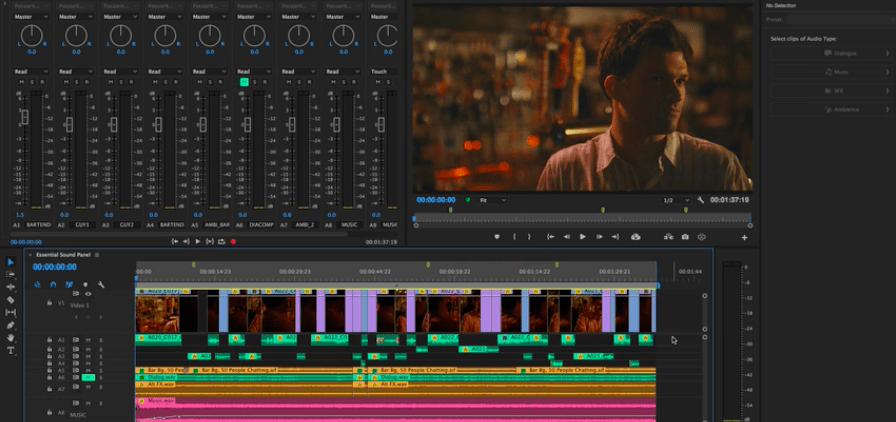896x422 pixels.
Task: Export frame with camera icon
Action: (x=685, y=237)
